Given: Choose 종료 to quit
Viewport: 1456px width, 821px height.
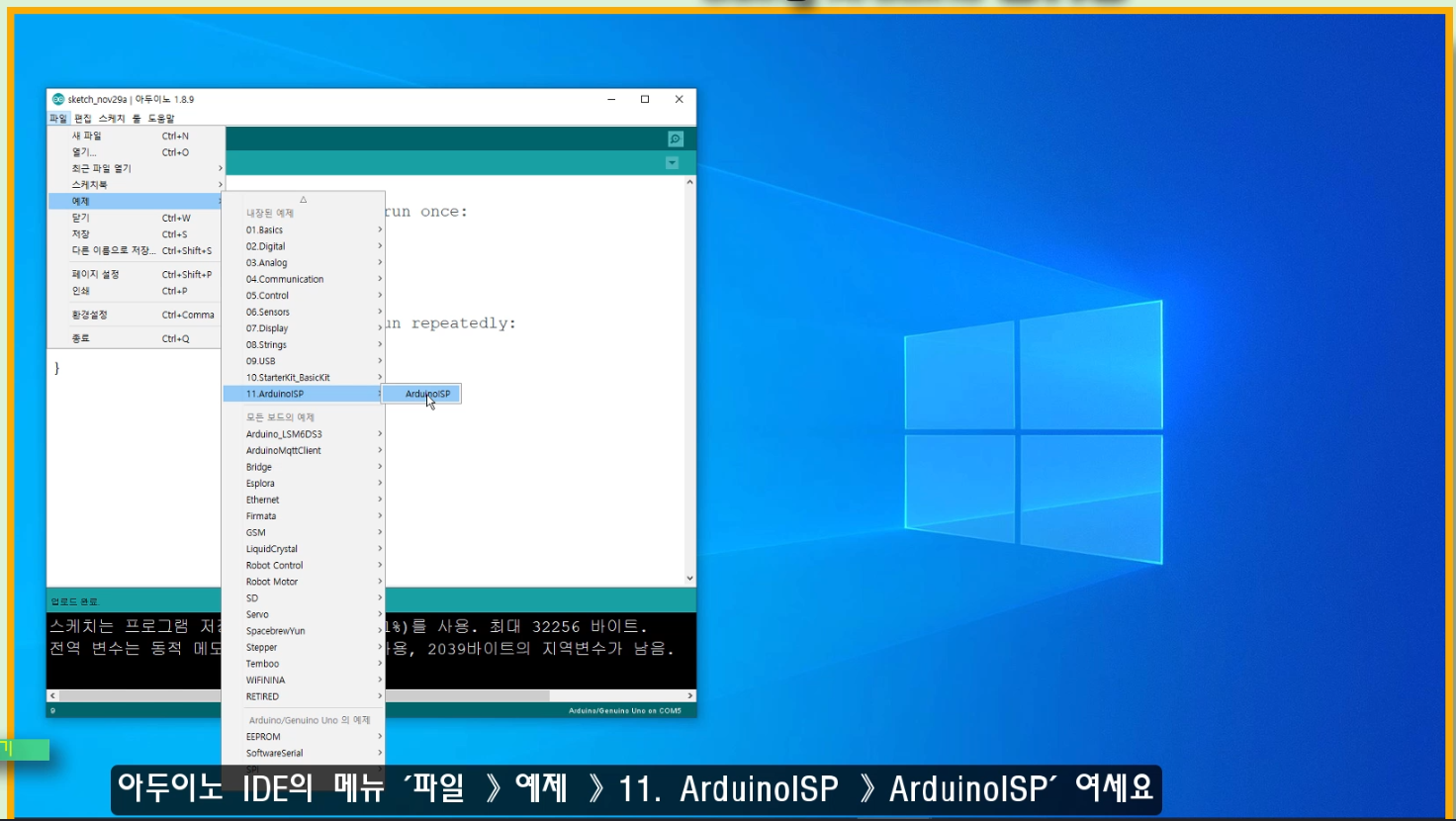Looking at the screenshot, I should [136, 338].
